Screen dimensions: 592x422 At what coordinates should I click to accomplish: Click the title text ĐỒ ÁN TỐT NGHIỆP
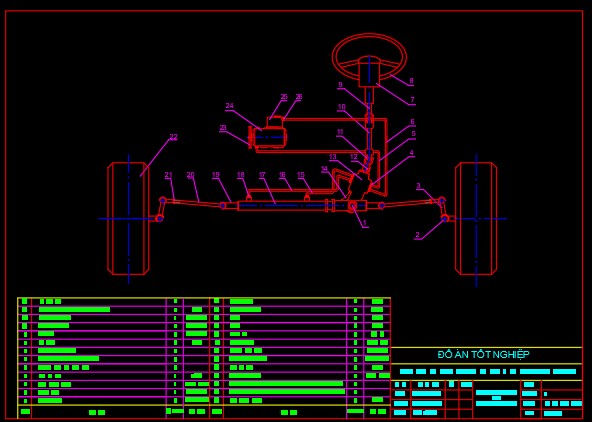pyautogui.click(x=483, y=354)
